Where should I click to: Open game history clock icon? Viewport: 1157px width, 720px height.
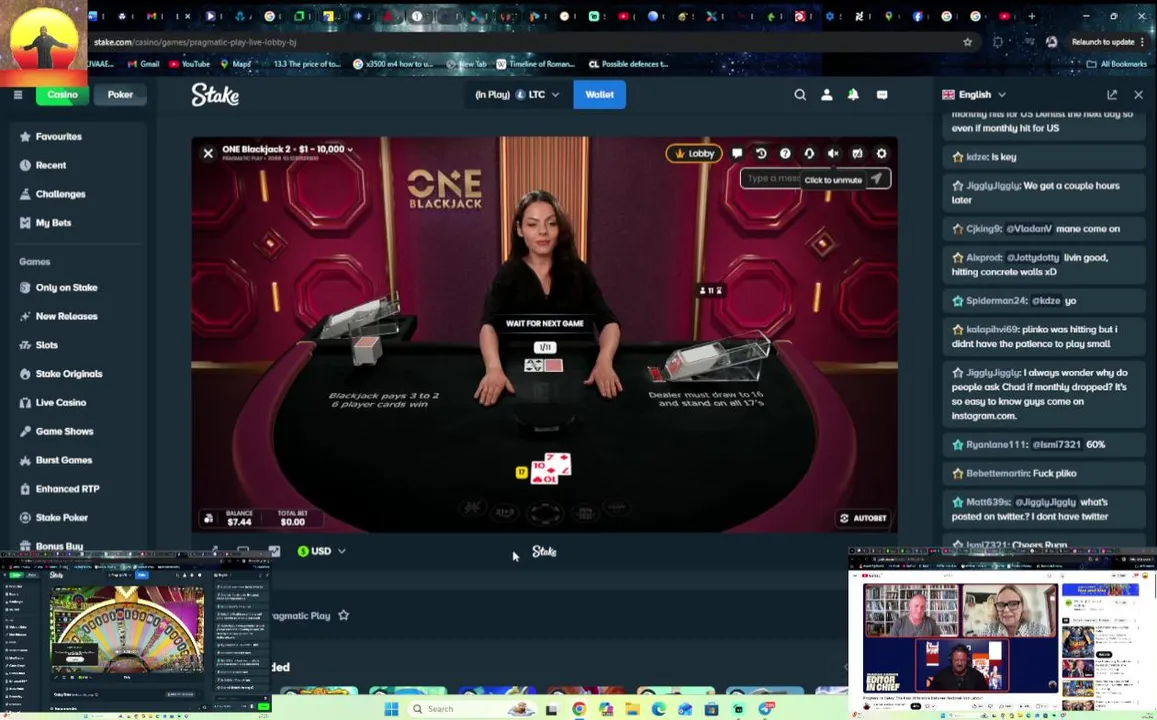click(761, 153)
